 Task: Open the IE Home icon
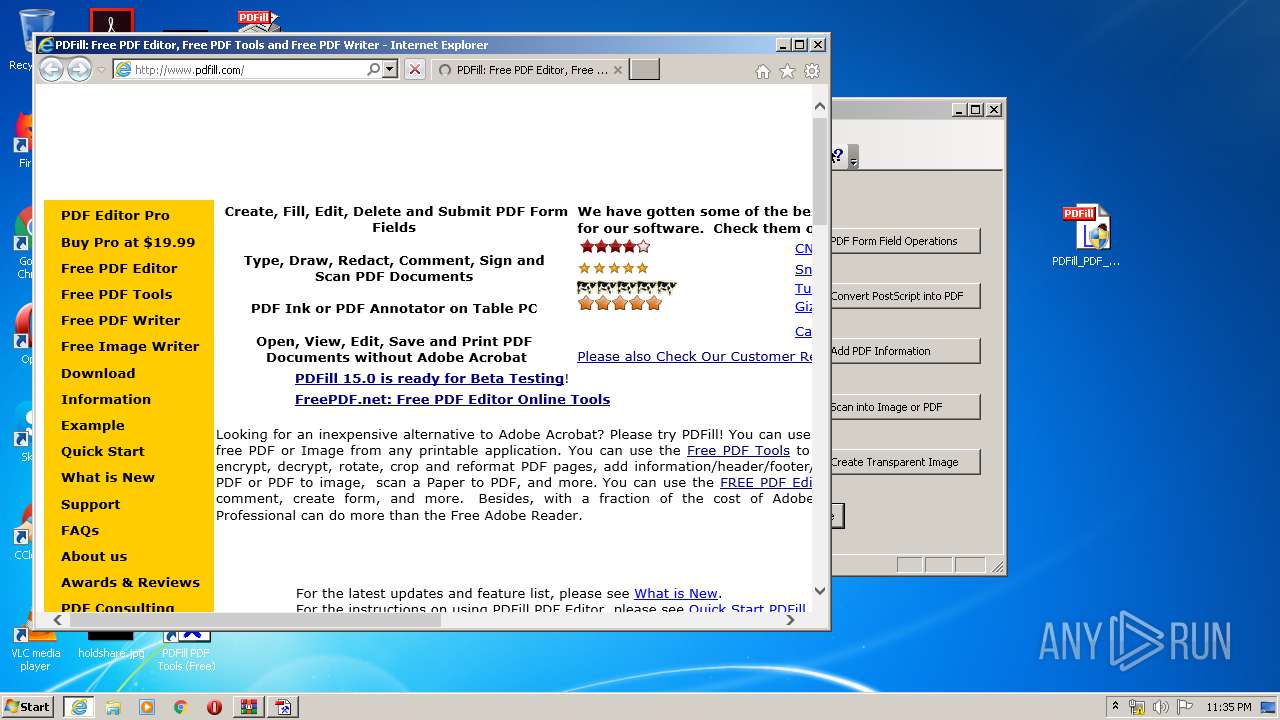[x=762, y=71]
